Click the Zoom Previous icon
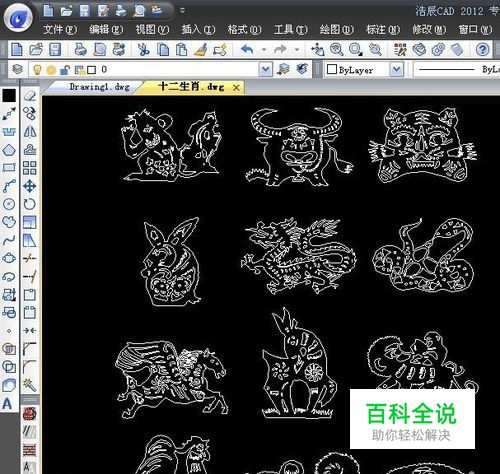The width and height of the screenshot is (500, 474). point(375,50)
